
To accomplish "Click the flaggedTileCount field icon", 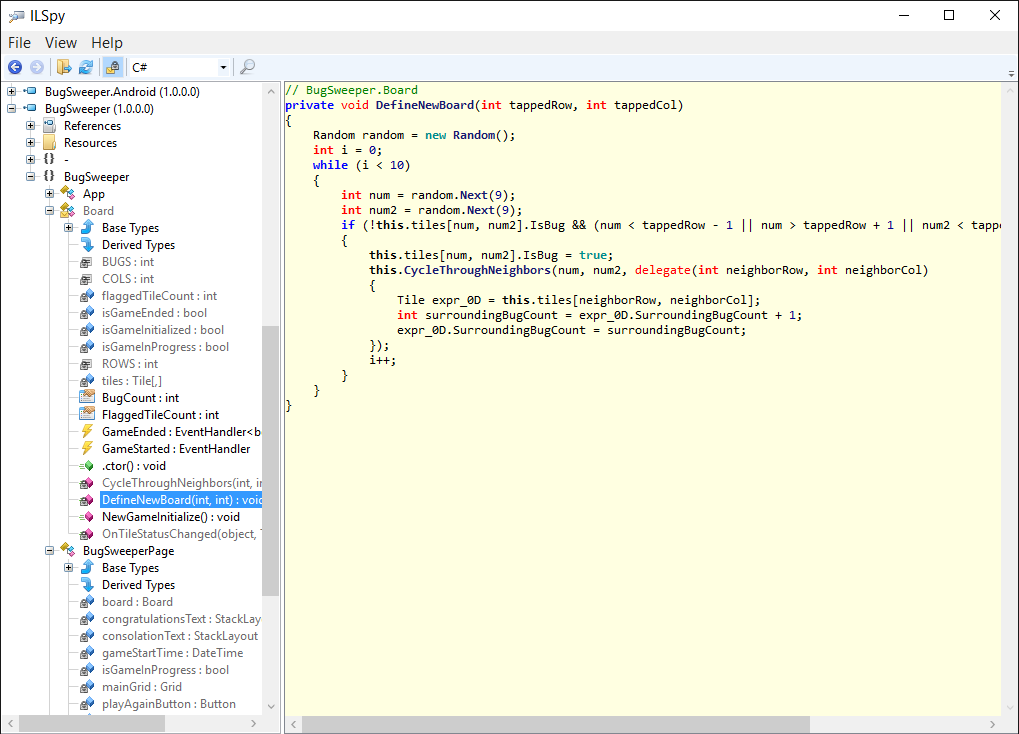I will click(87, 296).
